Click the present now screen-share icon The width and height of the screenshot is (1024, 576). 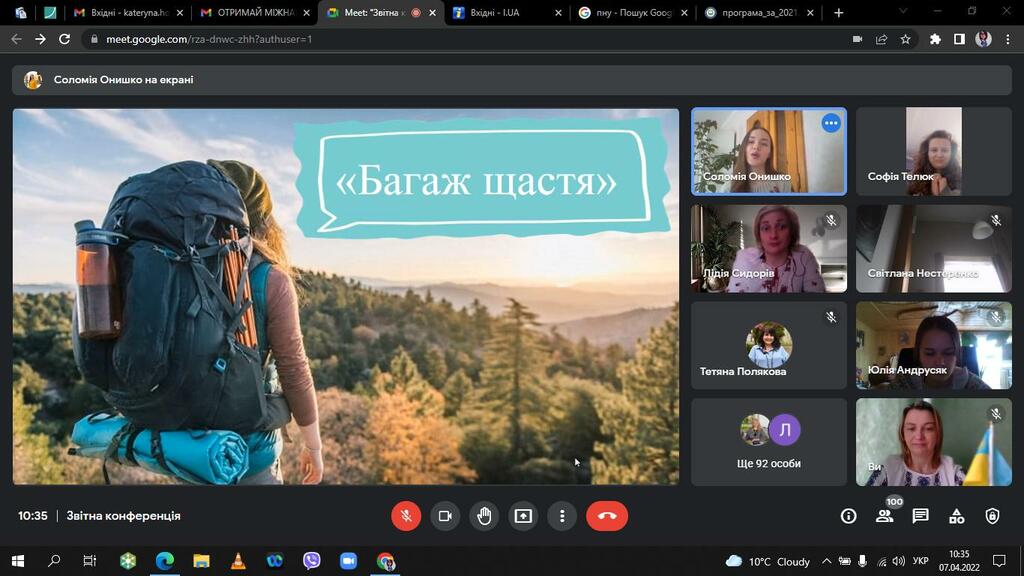coord(523,516)
